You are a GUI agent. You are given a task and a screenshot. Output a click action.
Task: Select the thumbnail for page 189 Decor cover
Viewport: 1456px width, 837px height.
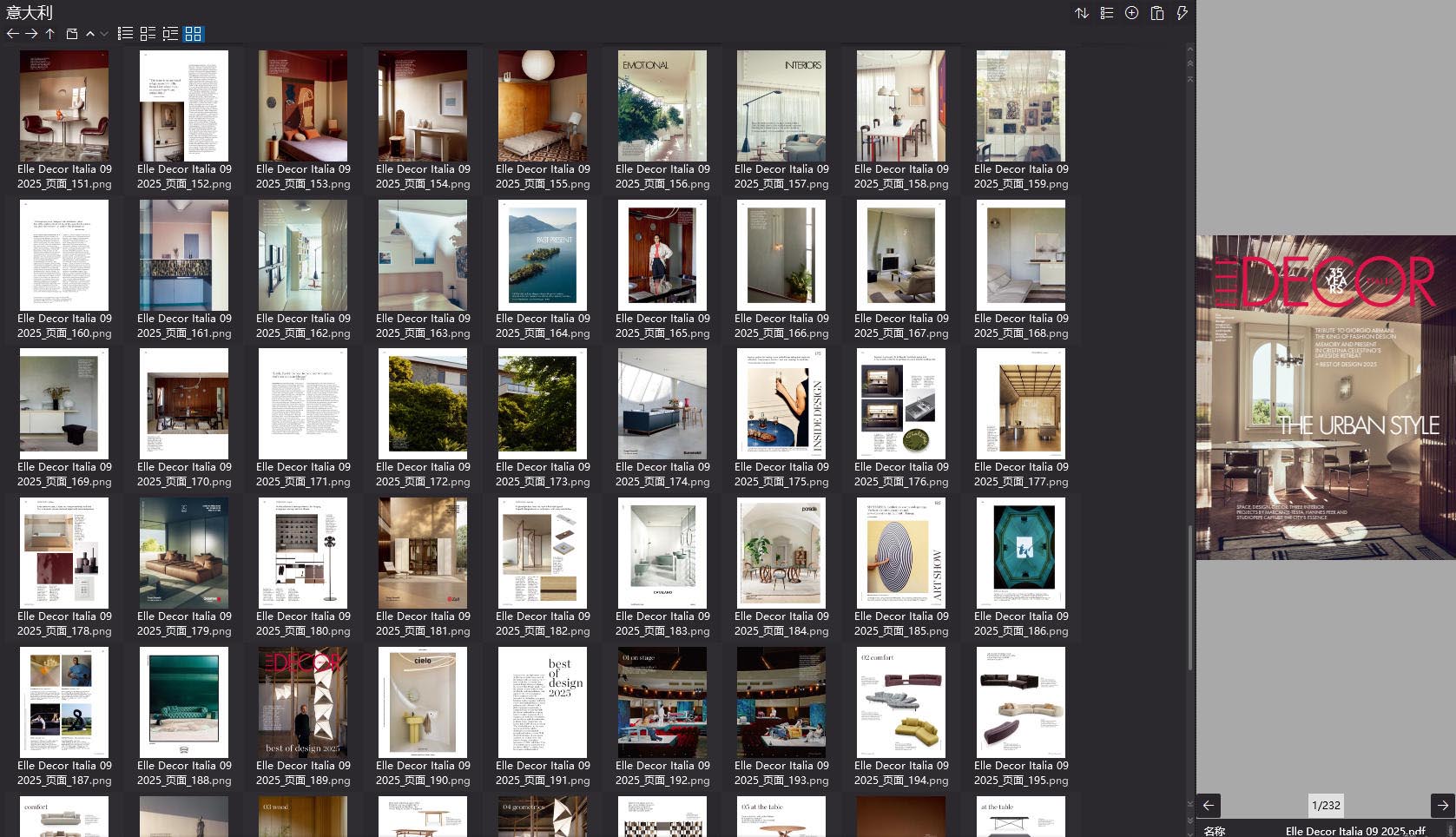pyautogui.click(x=303, y=702)
